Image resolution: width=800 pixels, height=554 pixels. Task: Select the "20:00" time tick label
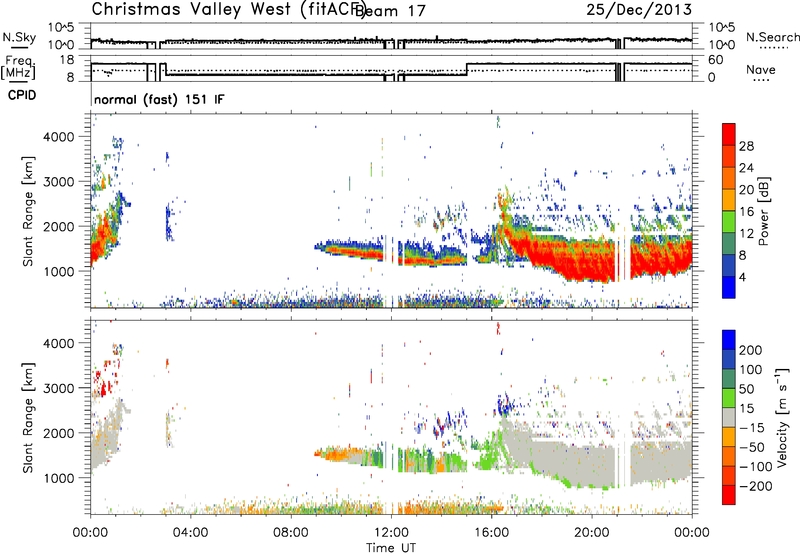592,533
